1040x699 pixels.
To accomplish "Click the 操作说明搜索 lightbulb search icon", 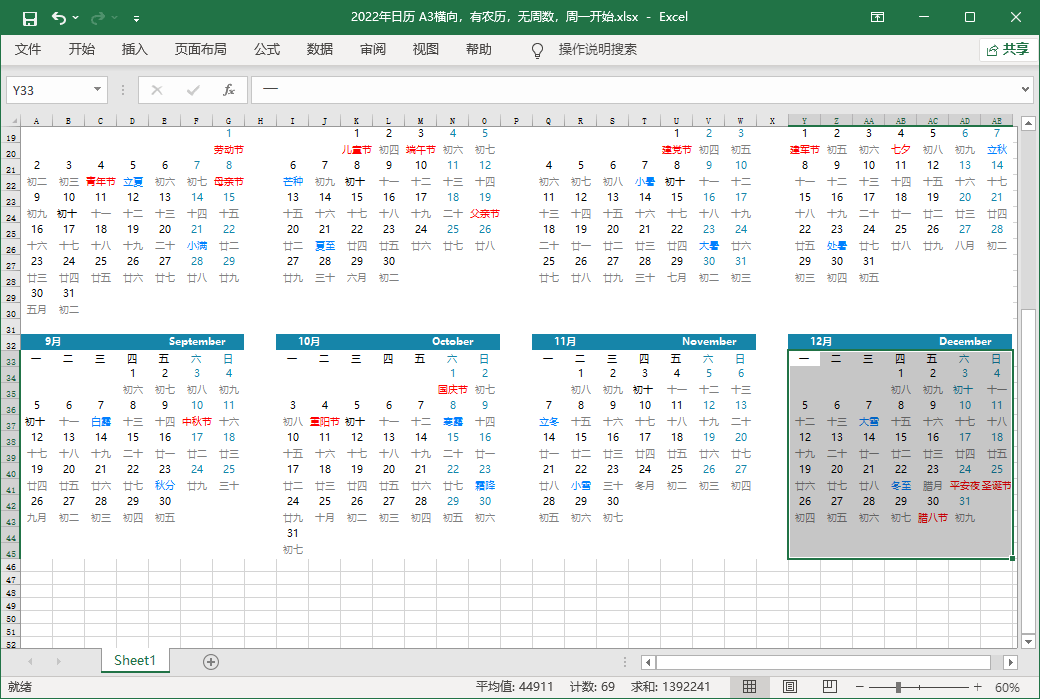I will (538, 49).
